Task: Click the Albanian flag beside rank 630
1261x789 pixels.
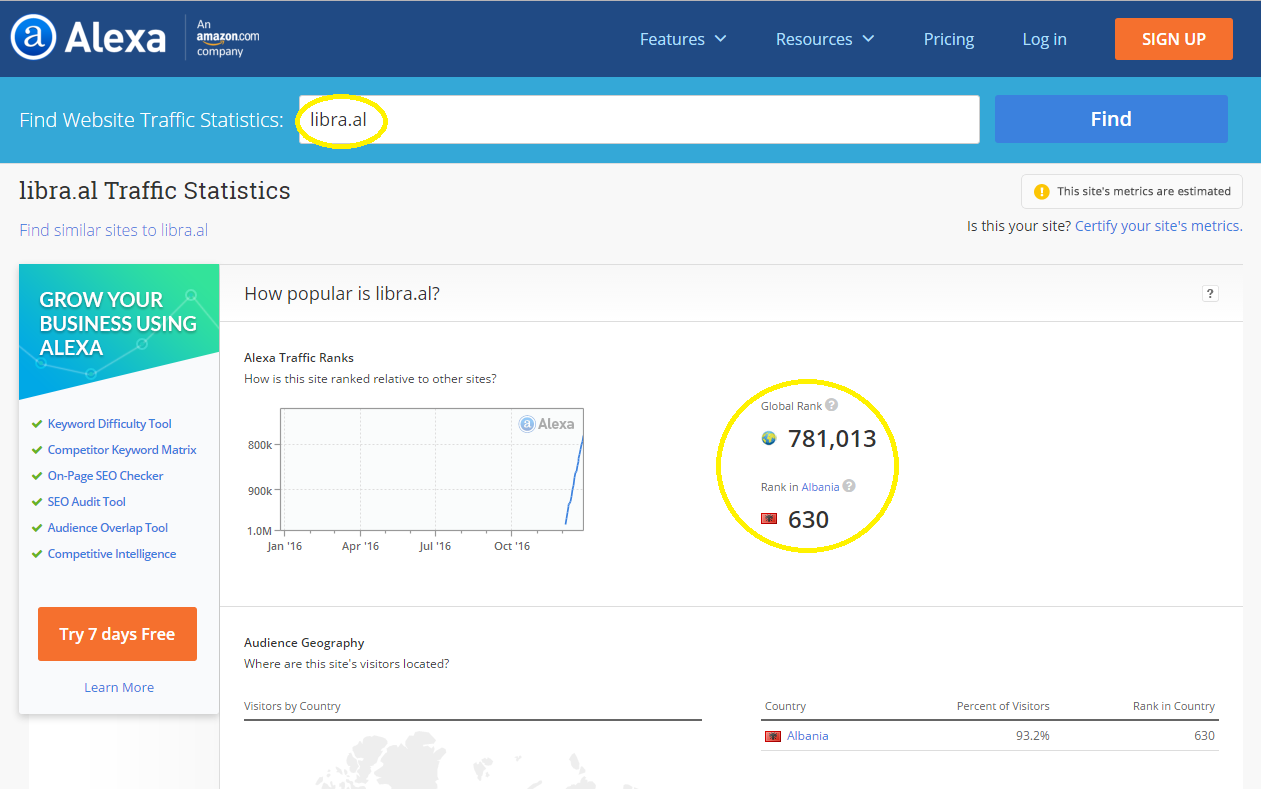Action: click(769, 519)
